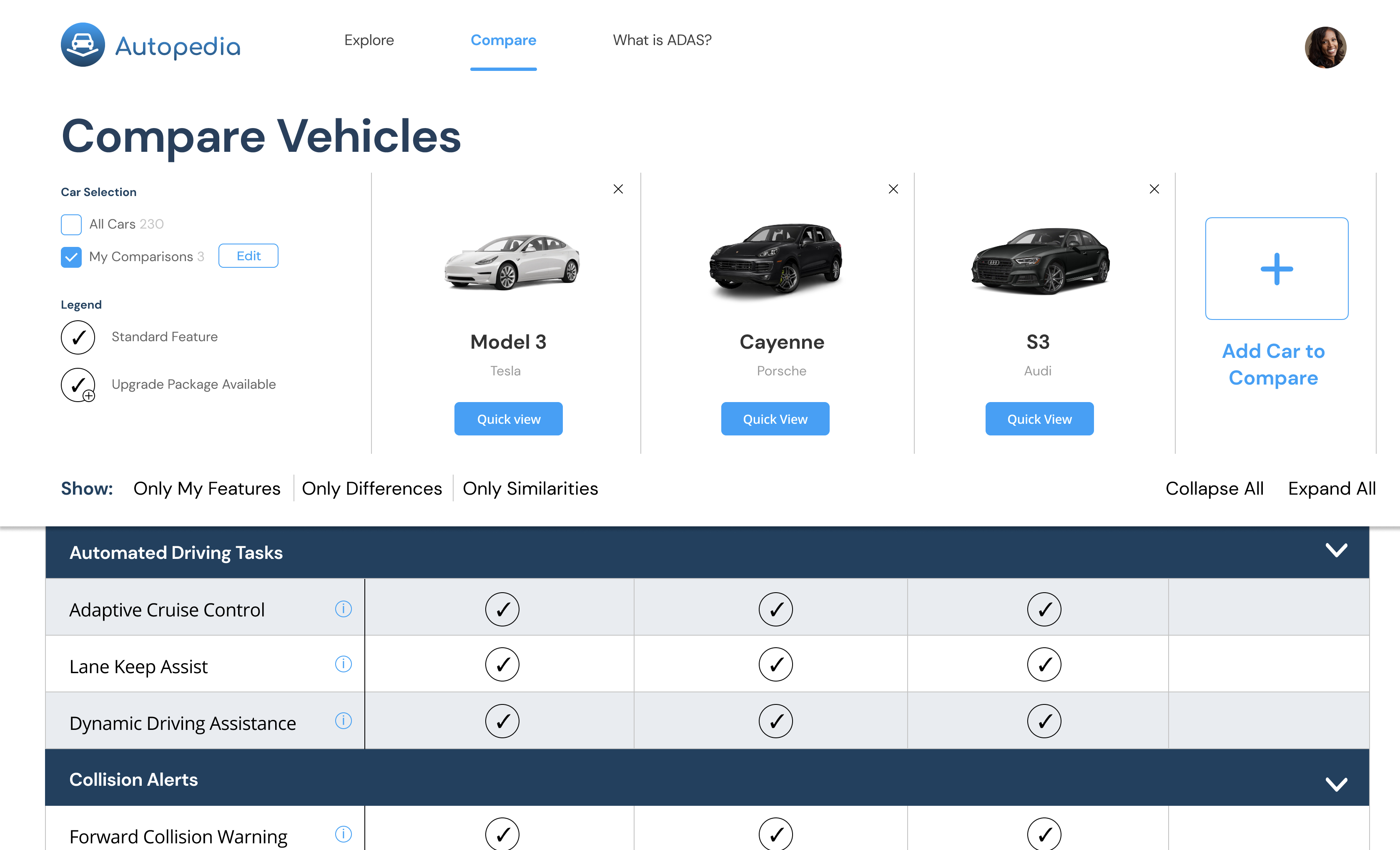
Task: Uncheck the My Comparisons checkbox
Action: pos(71,257)
